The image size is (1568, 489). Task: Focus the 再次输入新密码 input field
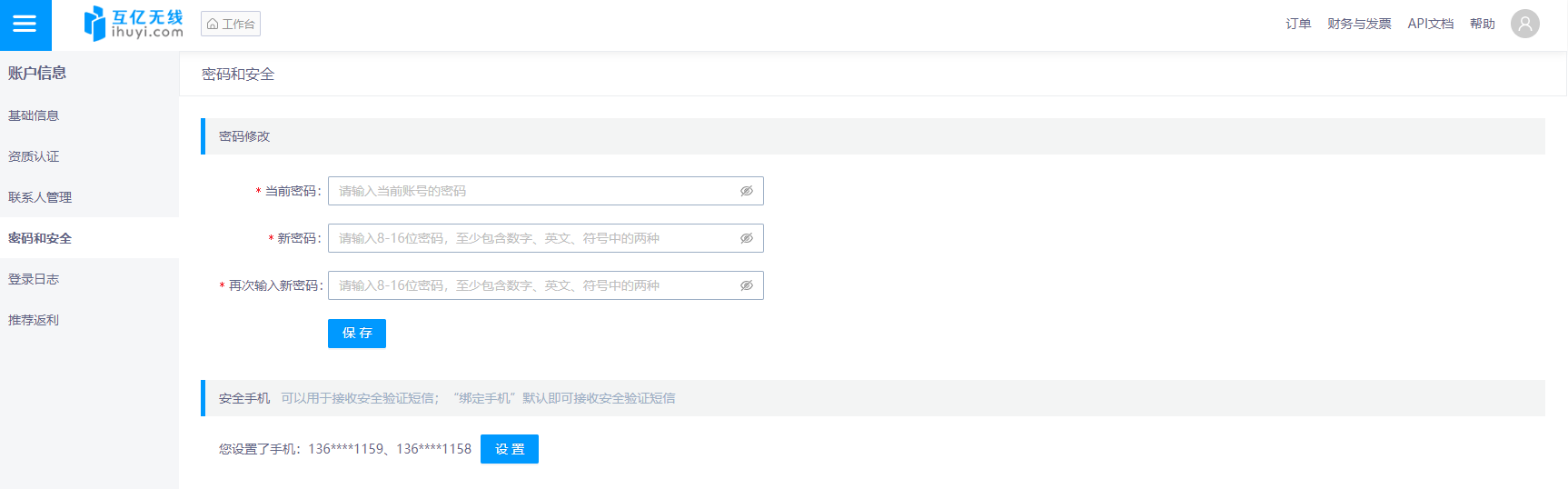coord(536,285)
